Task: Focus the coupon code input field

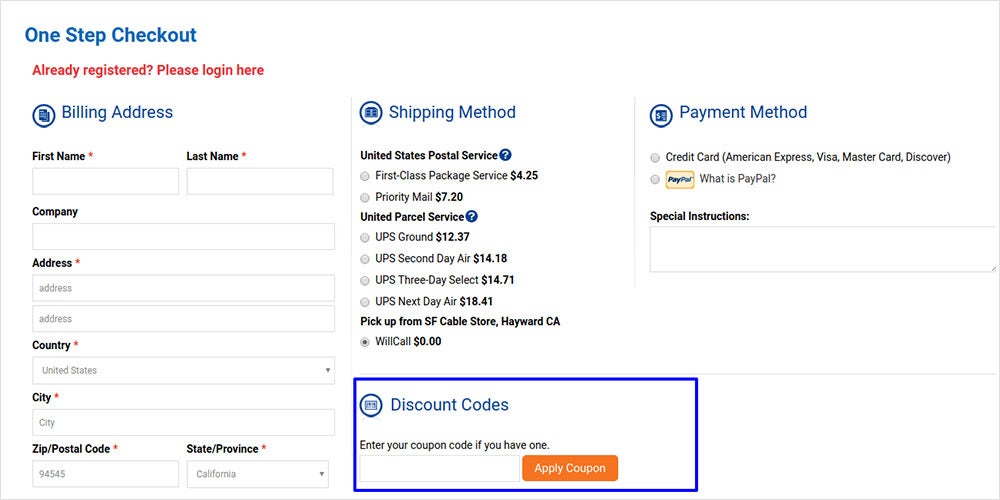Action: 440,469
